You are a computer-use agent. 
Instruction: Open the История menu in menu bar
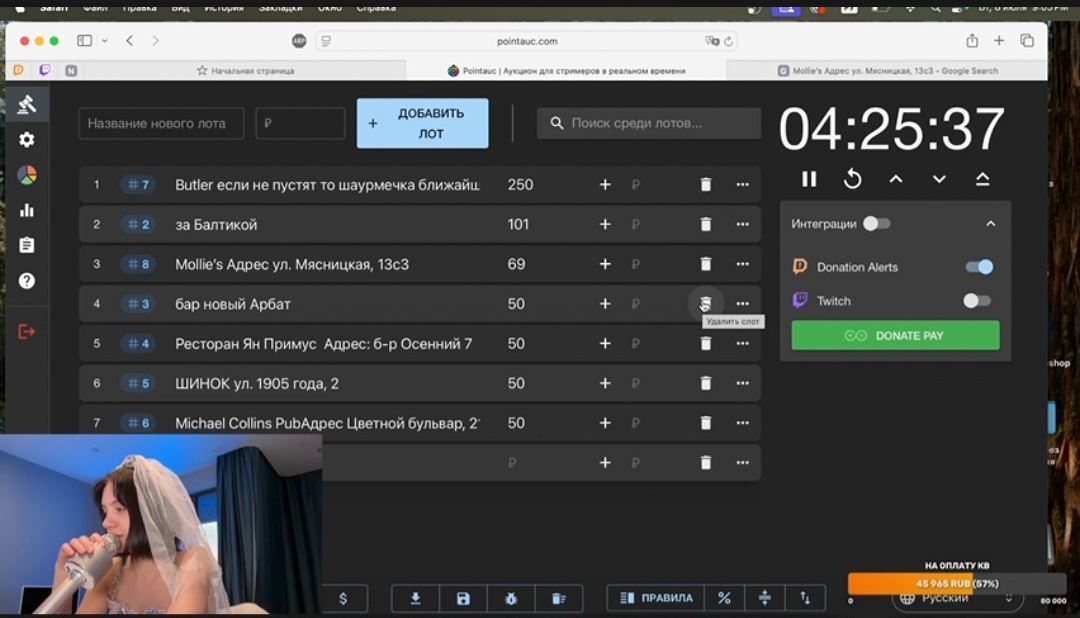pyautogui.click(x=224, y=8)
